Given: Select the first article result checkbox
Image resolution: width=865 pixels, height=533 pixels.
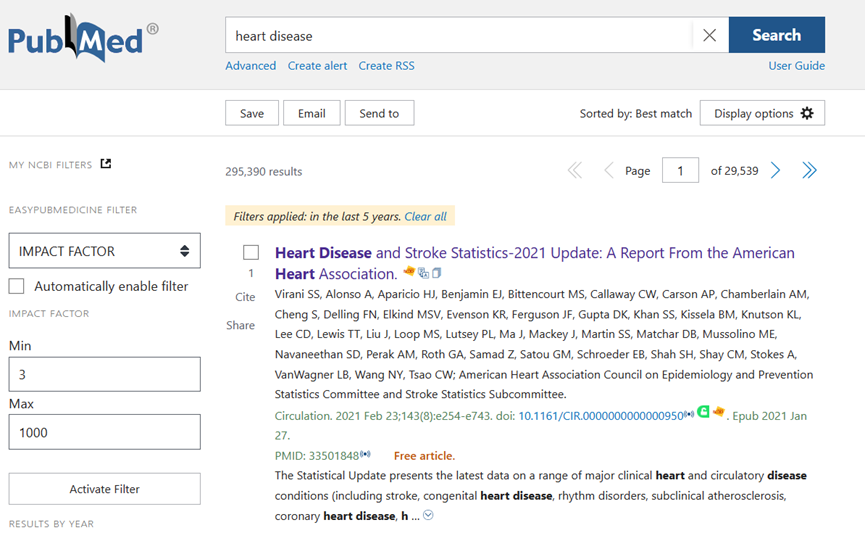Looking at the screenshot, I should 251,253.
